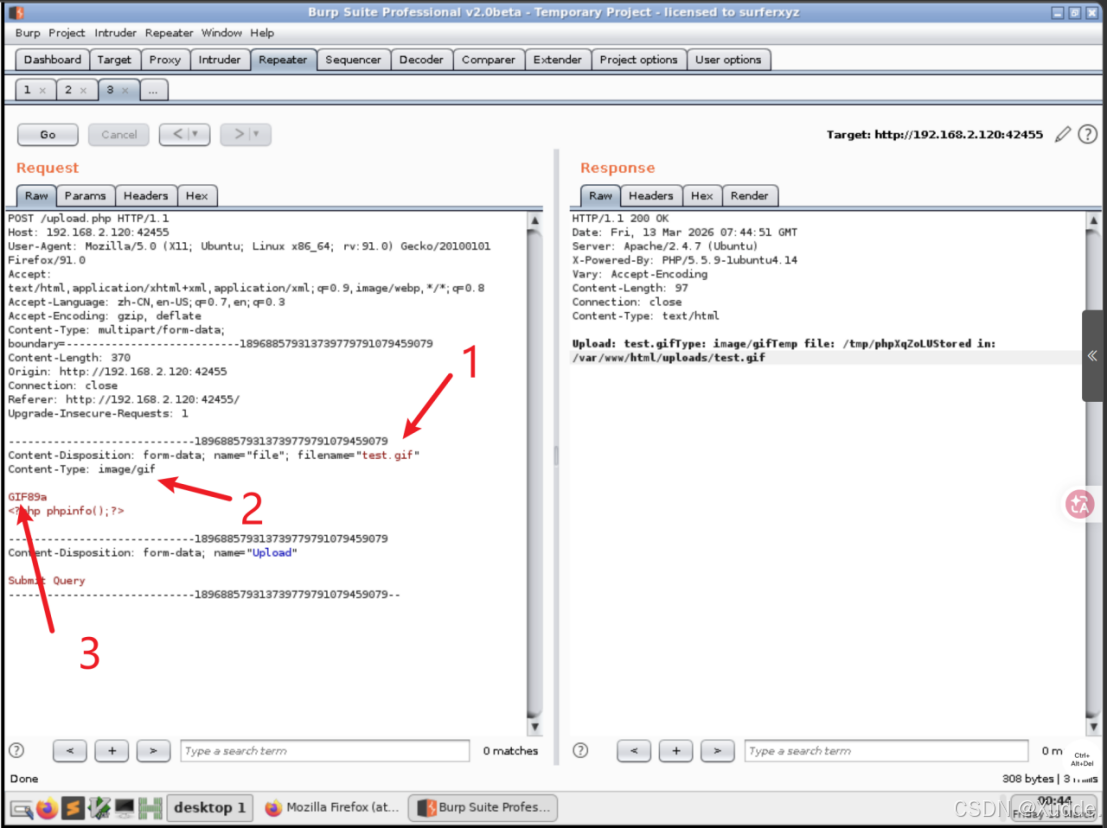Open help icon beside request search bar
Screen dimensions: 1107x829
(x=17, y=751)
